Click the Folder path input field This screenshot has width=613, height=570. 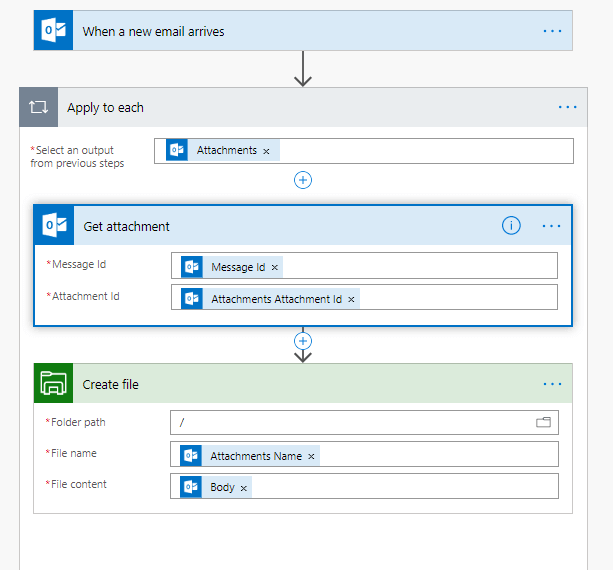350,423
